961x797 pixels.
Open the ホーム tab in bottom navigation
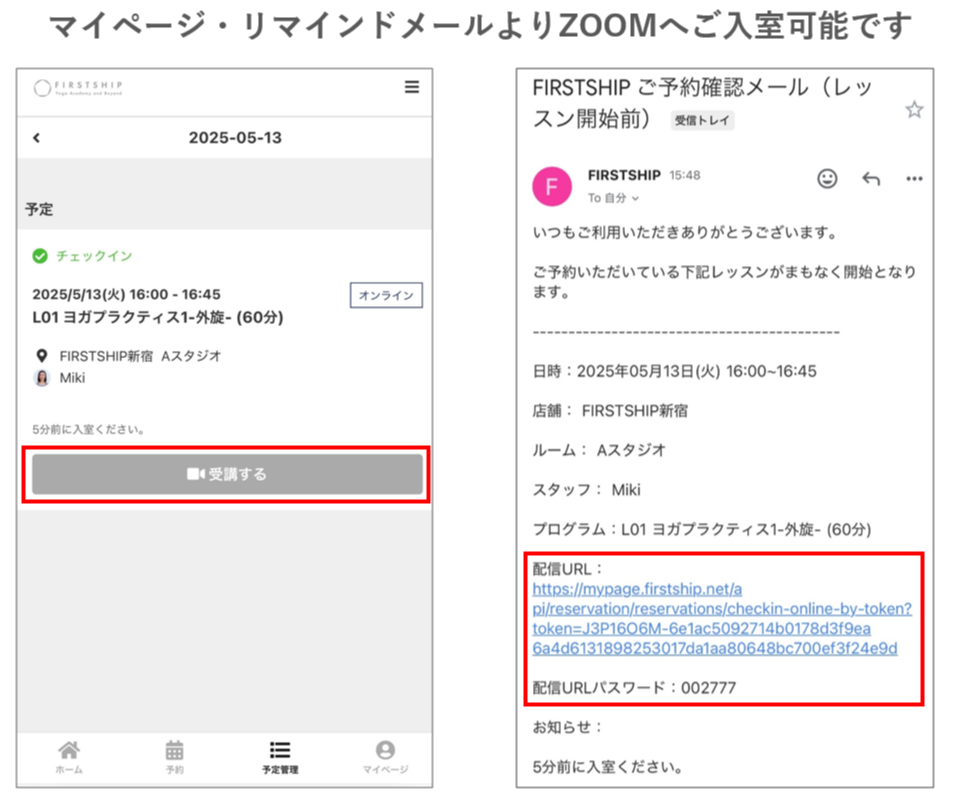(x=69, y=757)
